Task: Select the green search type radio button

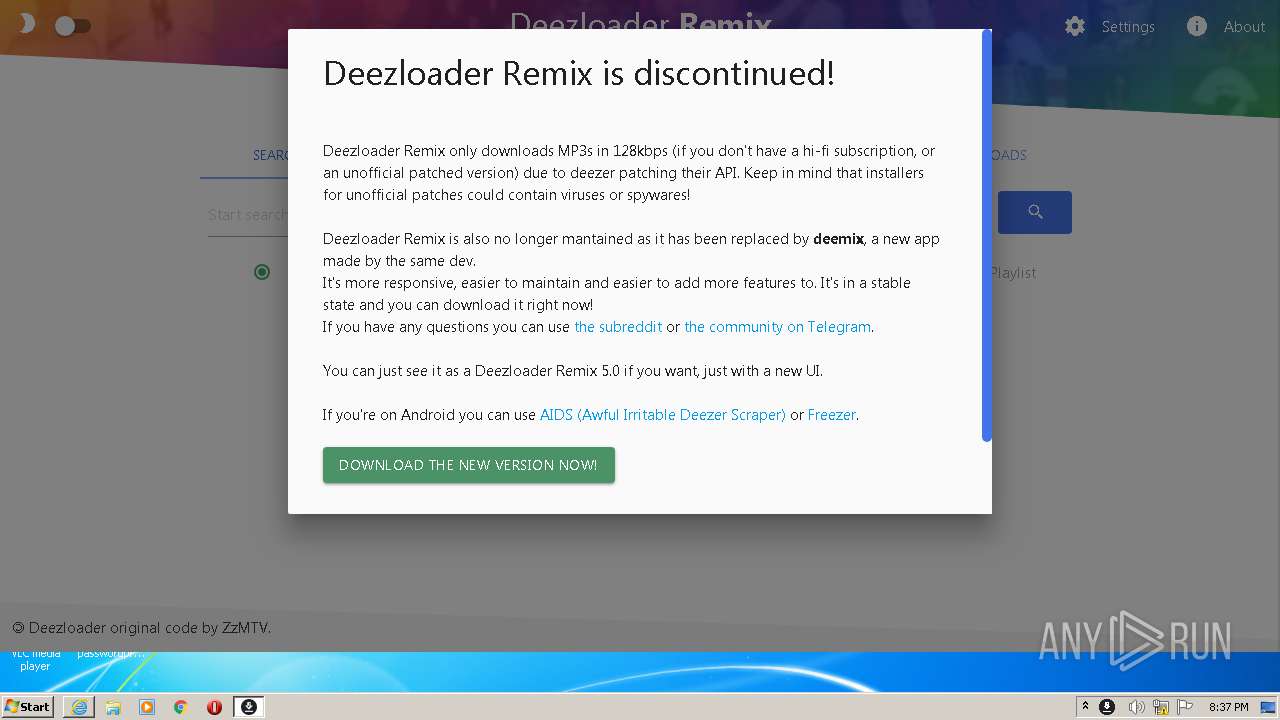Action: click(262, 272)
